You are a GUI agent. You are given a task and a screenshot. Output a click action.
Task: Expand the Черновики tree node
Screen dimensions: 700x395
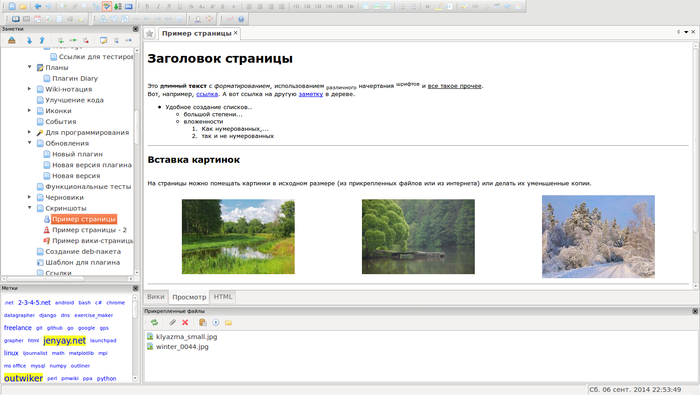tap(30, 197)
